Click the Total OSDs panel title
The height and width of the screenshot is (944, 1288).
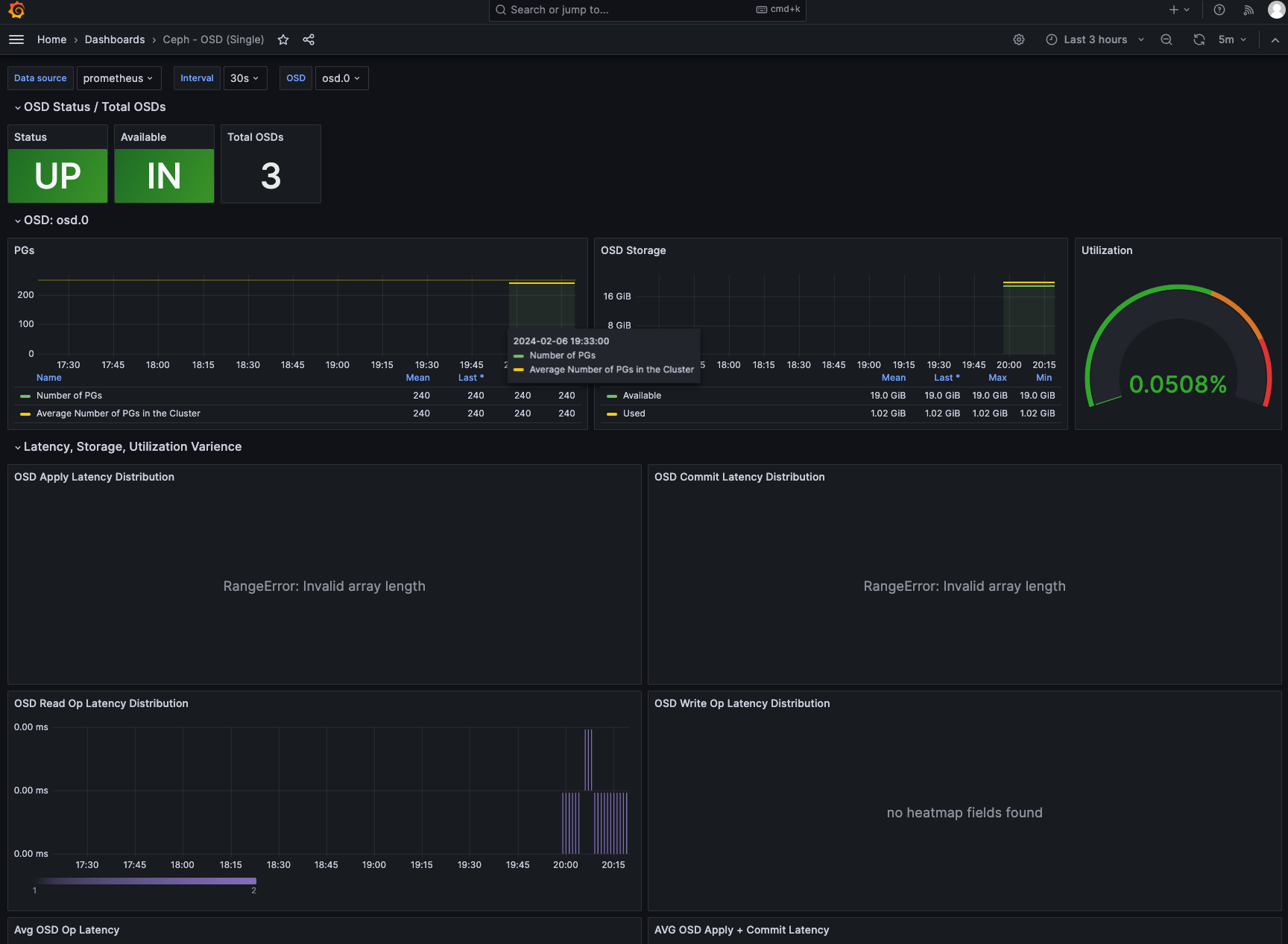click(255, 137)
